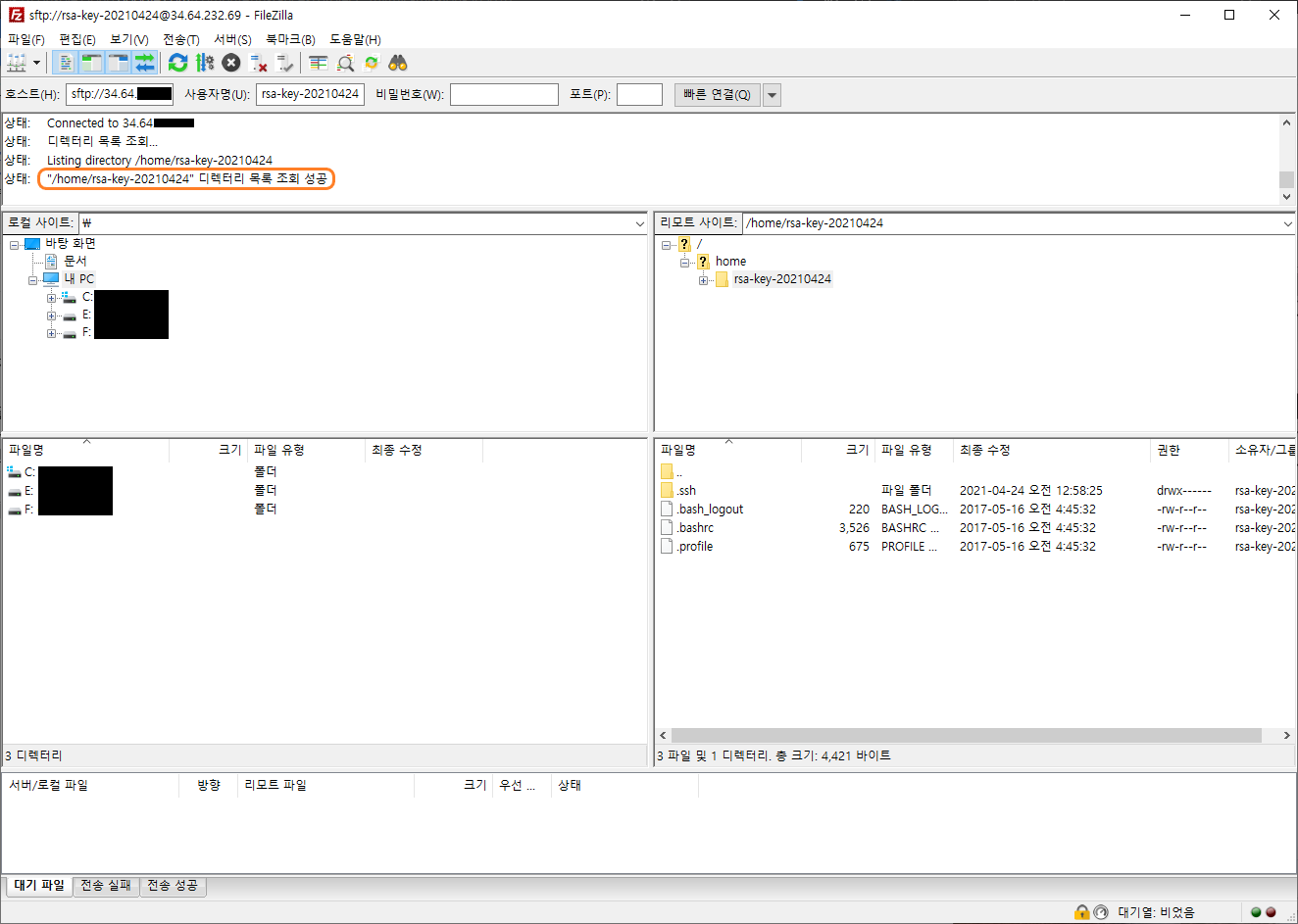
Task: Open the 편집(E) menu
Action: tap(77, 40)
